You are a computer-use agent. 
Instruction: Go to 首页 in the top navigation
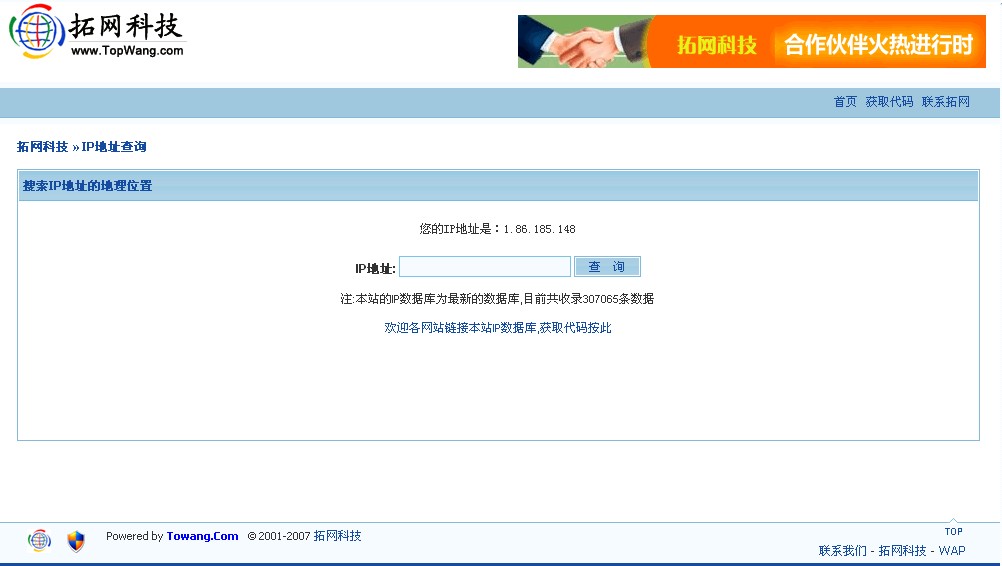pyautogui.click(x=845, y=102)
